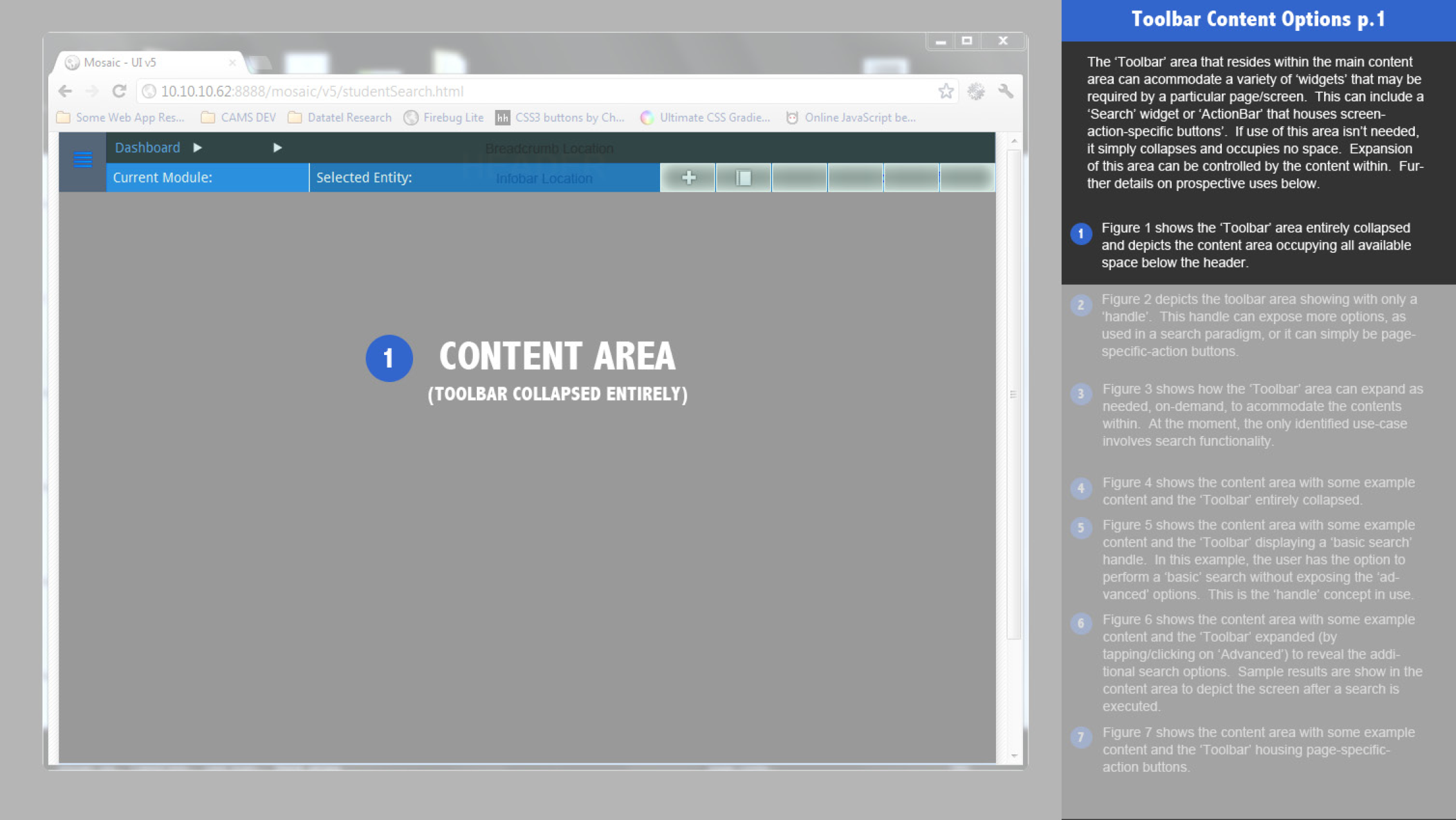Bookmark page with star icon

coord(945,91)
